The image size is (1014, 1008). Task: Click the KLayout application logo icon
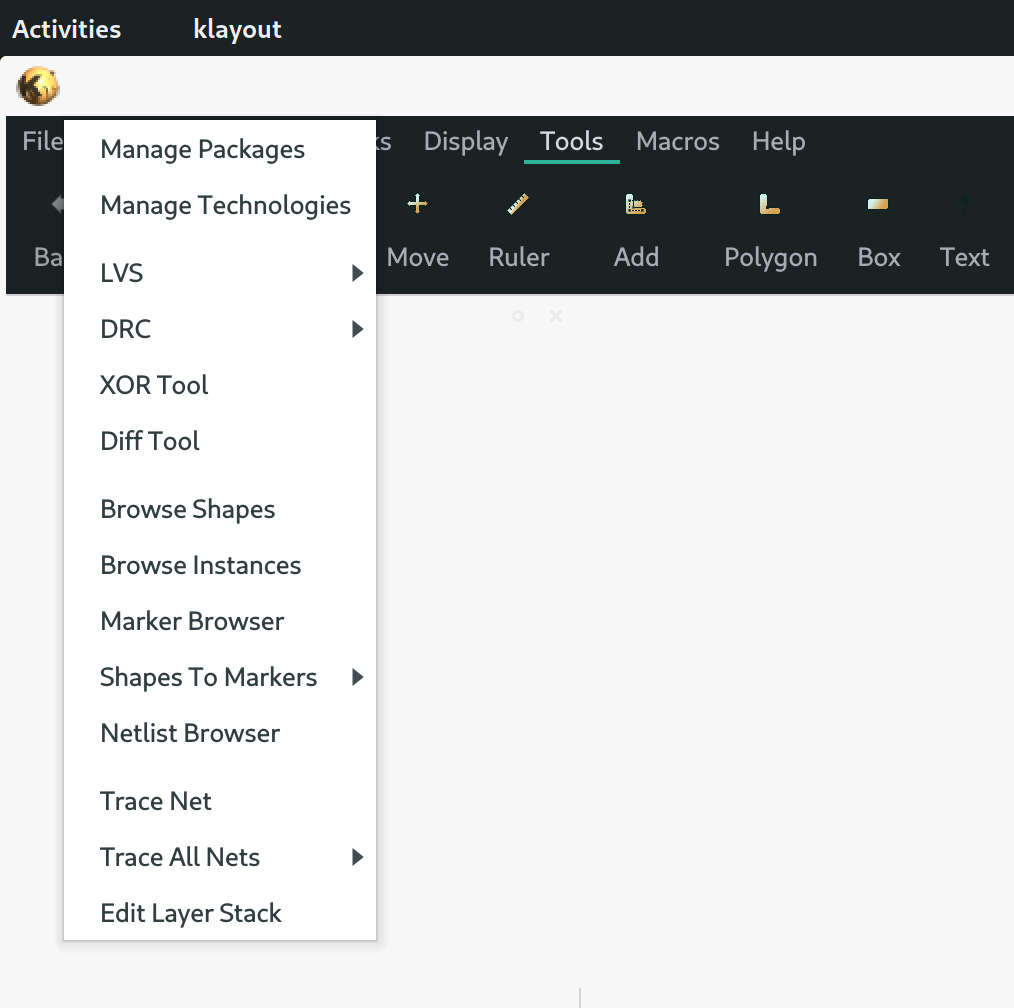tap(36, 86)
